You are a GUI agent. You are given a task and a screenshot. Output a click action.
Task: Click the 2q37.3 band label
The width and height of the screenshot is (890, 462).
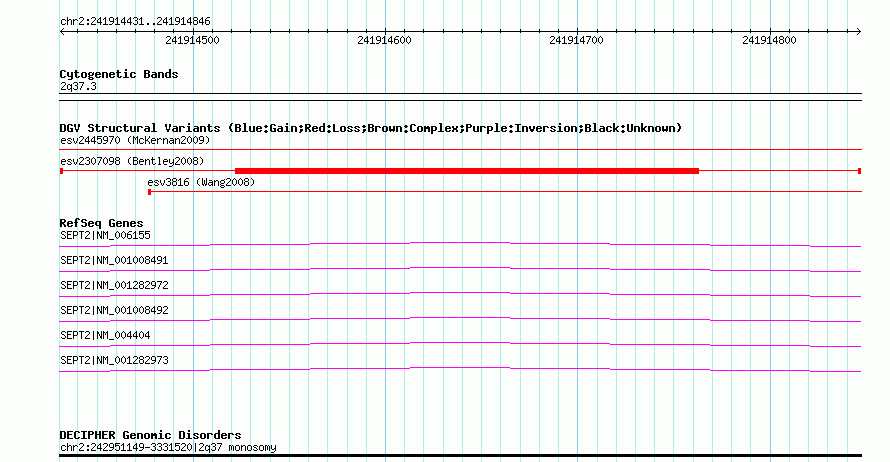click(78, 87)
